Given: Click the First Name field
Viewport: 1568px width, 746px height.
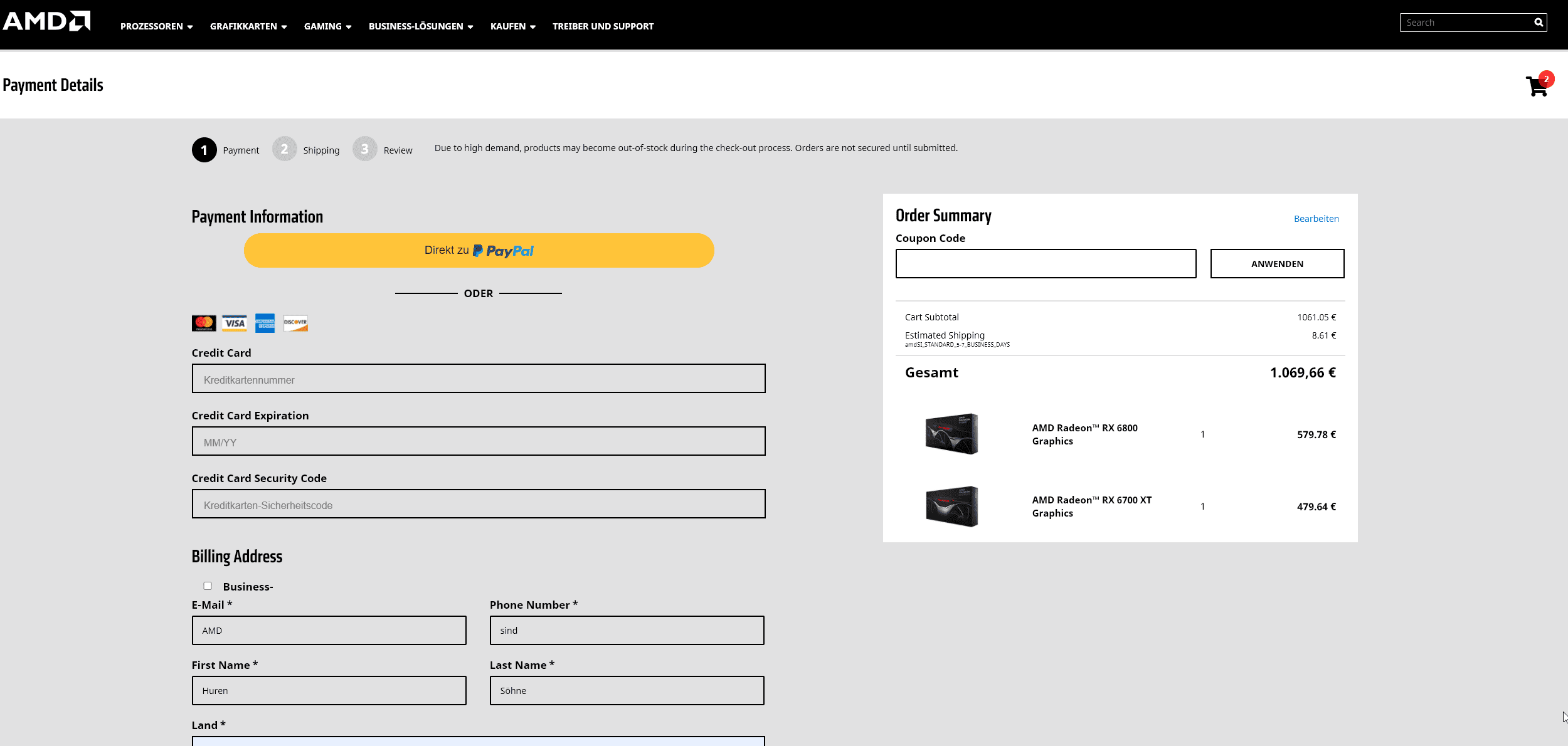Looking at the screenshot, I should click(329, 690).
